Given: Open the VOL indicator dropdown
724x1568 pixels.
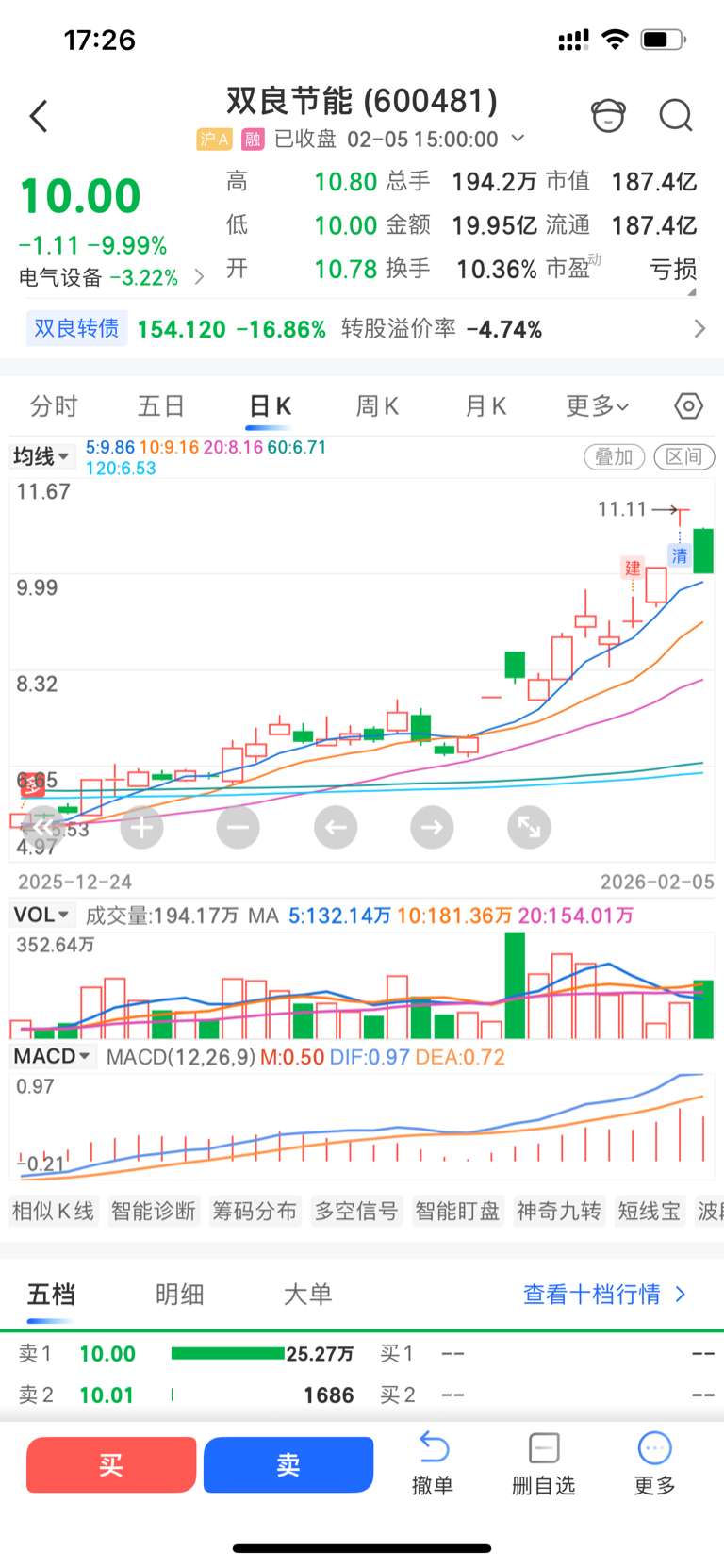Looking at the screenshot, I should pyautogui.click(x=42, y=915).
